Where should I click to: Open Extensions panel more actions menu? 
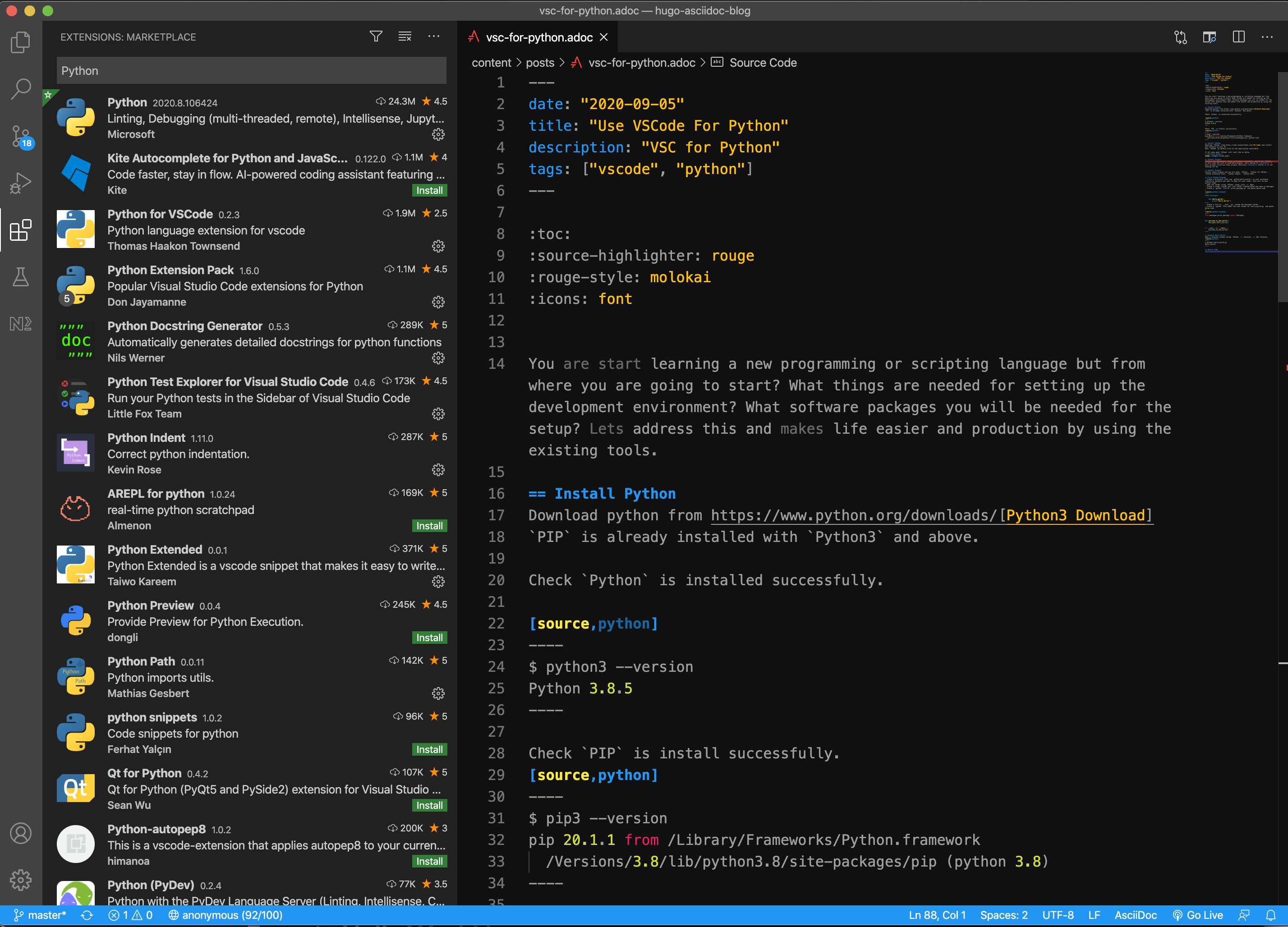tap(434, 37)
